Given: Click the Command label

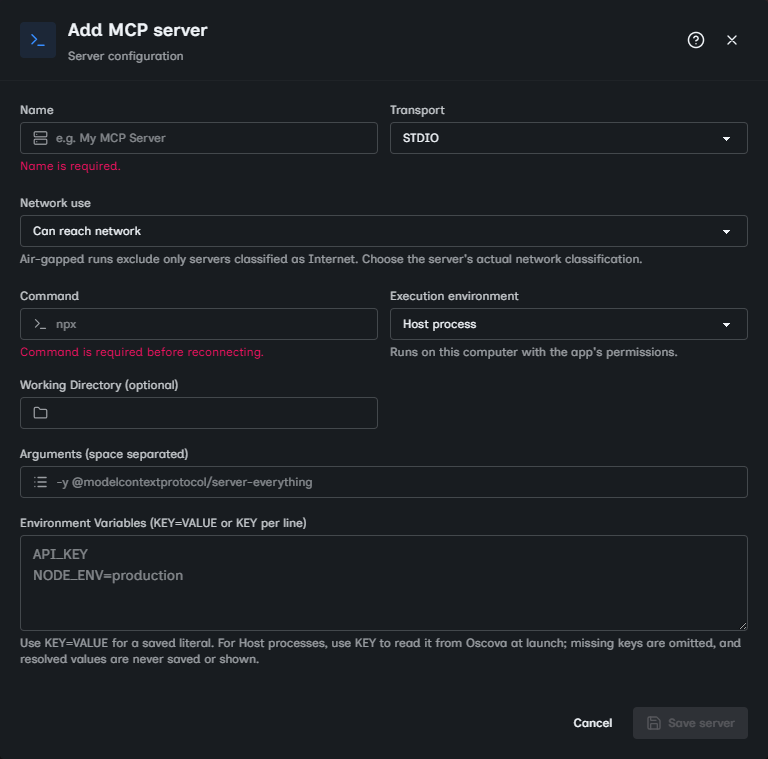Looking at the screenshot, I should pos(49,296).
